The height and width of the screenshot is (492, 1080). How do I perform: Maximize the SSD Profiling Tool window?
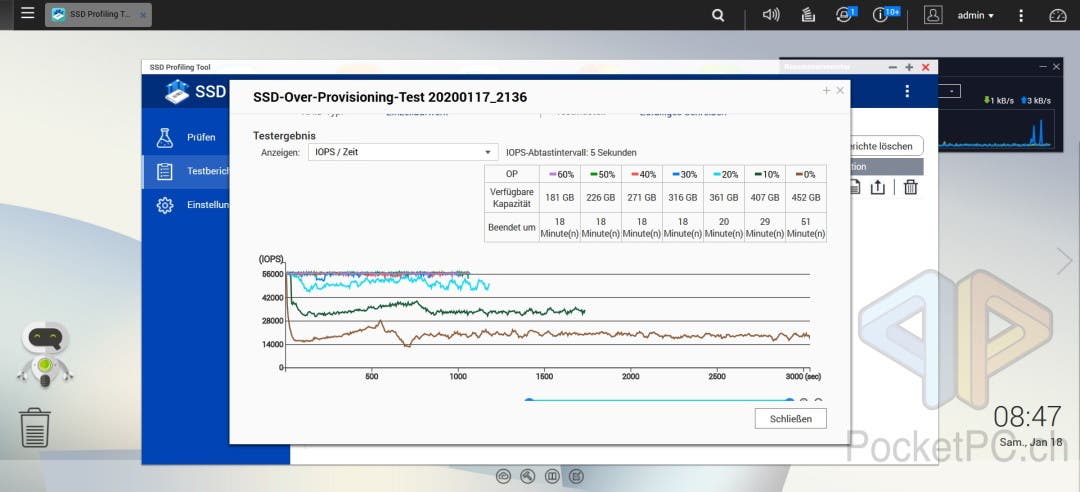909,67
